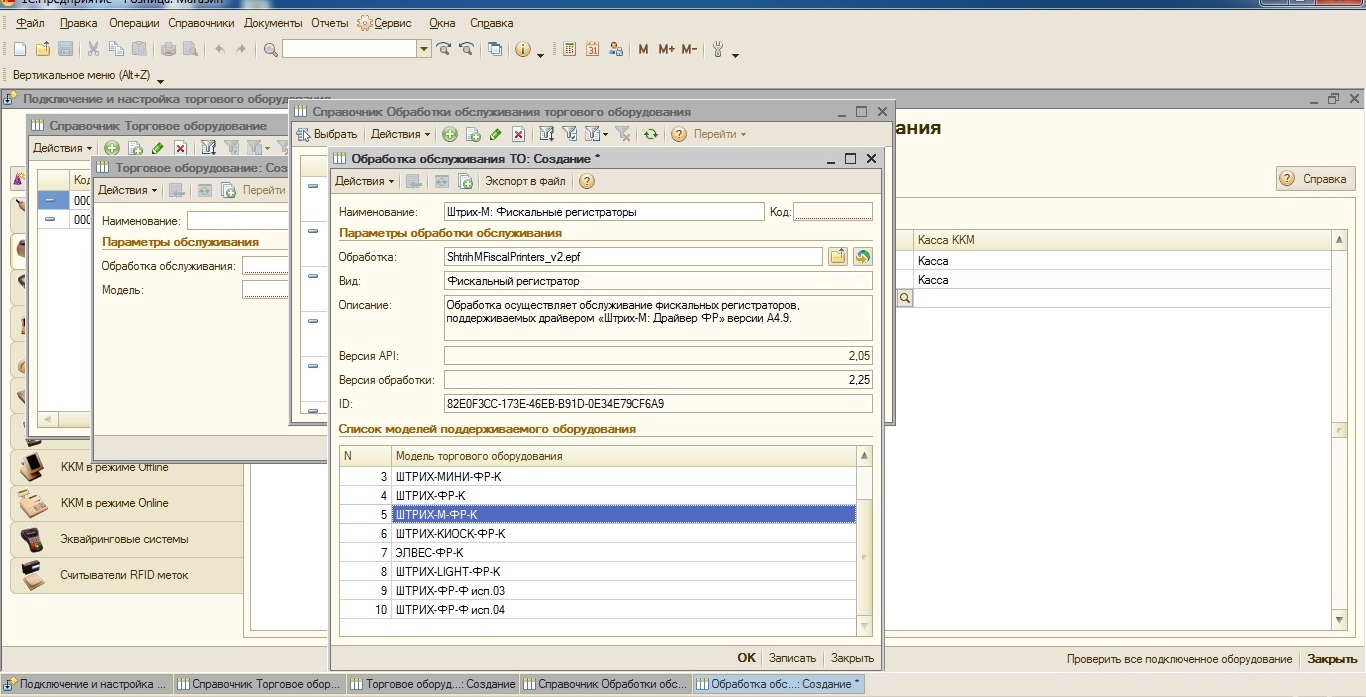This screenshot has width=1366, height=697.
Task: Select ККМ в режиме Online sidebar item
Action: click(127, 503)
